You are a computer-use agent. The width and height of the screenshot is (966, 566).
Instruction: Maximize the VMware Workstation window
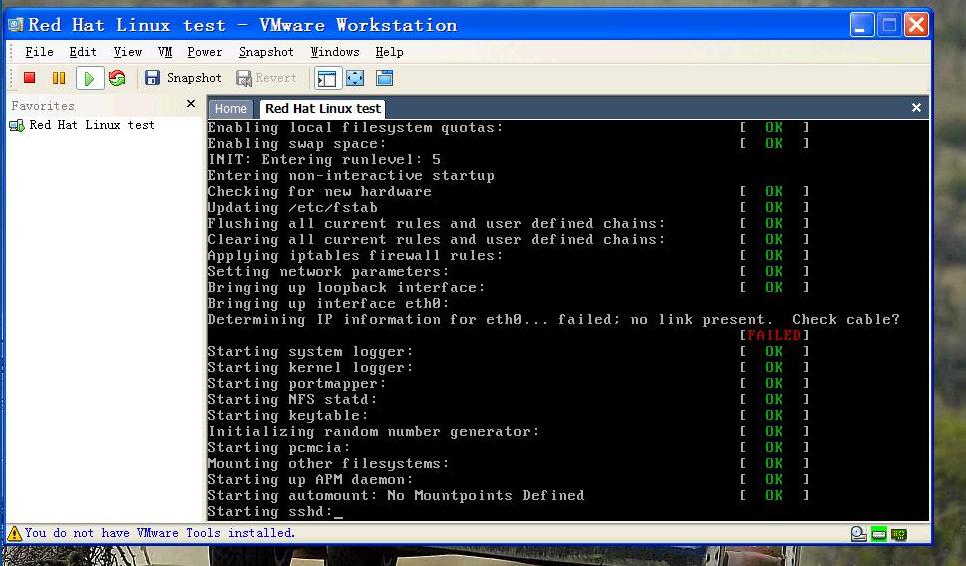[889, 25]
